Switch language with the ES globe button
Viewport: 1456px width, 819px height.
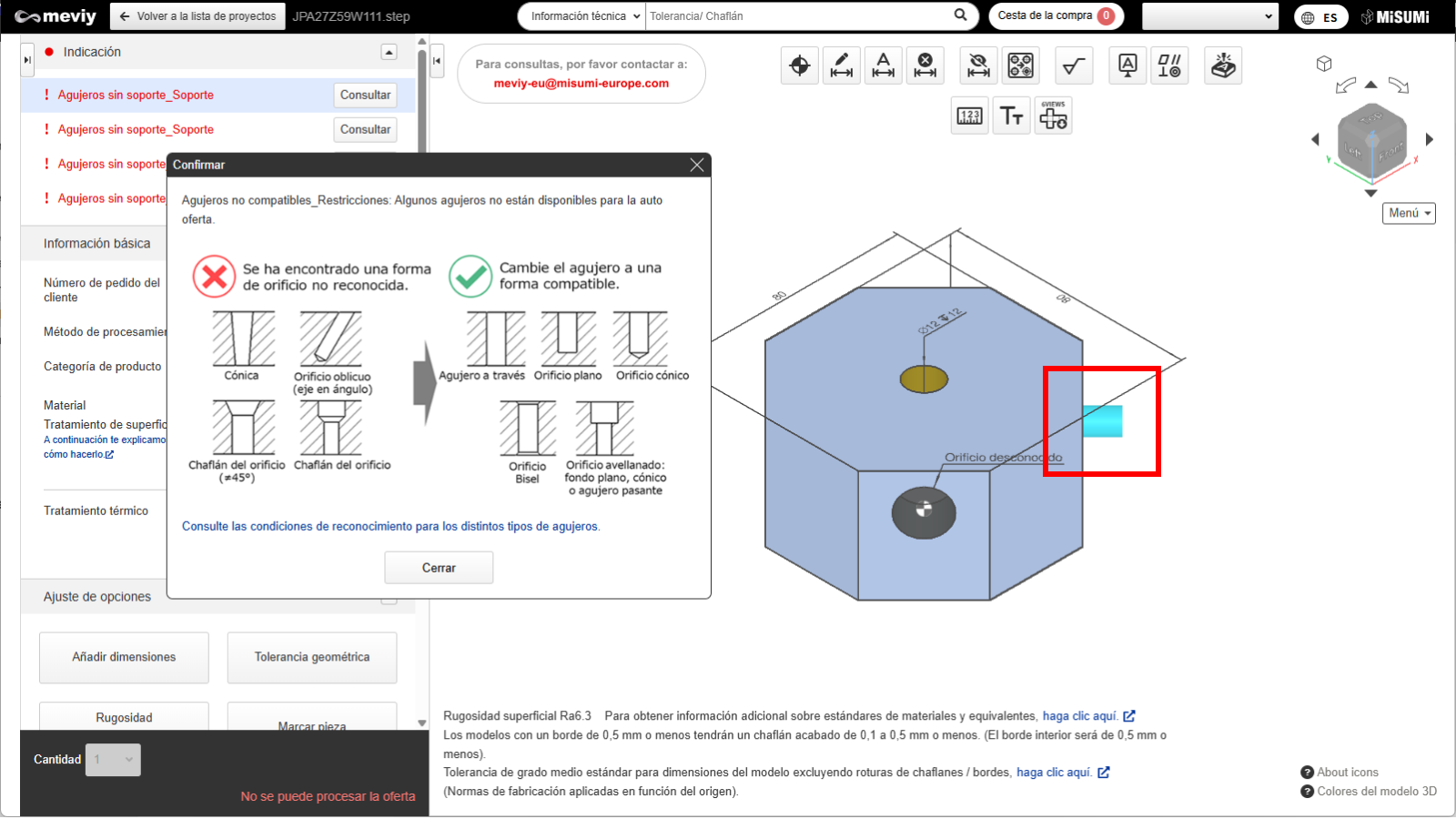1320,17
